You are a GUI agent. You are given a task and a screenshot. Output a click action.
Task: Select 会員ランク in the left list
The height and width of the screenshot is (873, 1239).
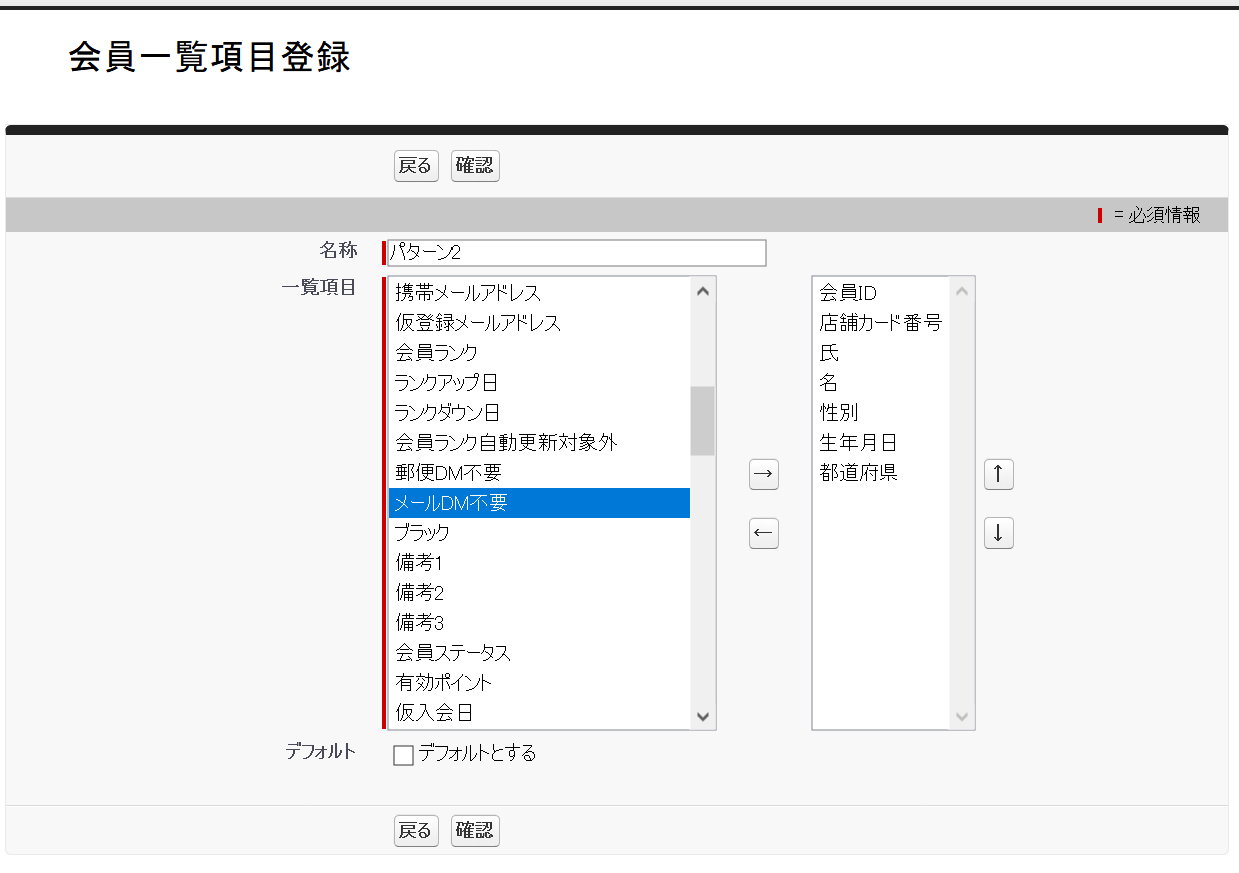(x=450, y=353)
